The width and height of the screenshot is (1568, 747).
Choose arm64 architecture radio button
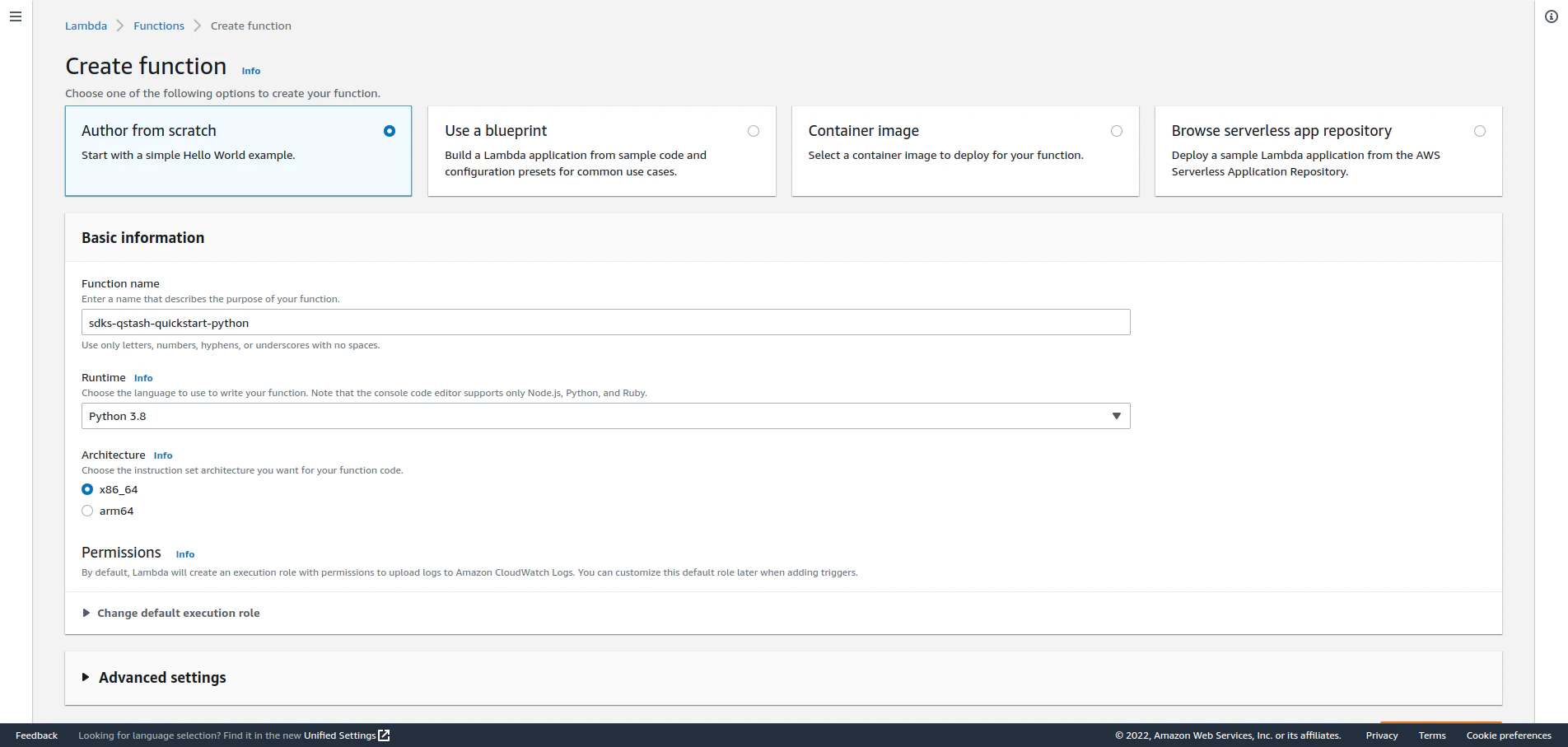click(87, 511)
